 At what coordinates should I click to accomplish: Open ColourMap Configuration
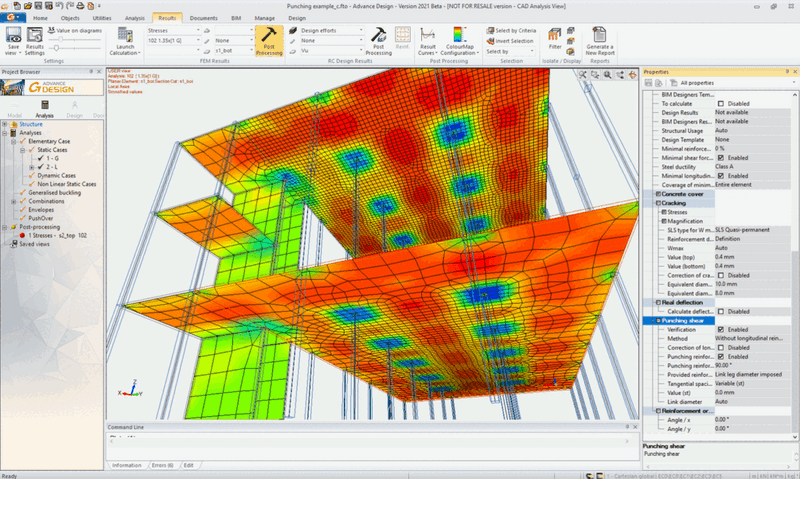pyautogui.click(x=460, y=41)
